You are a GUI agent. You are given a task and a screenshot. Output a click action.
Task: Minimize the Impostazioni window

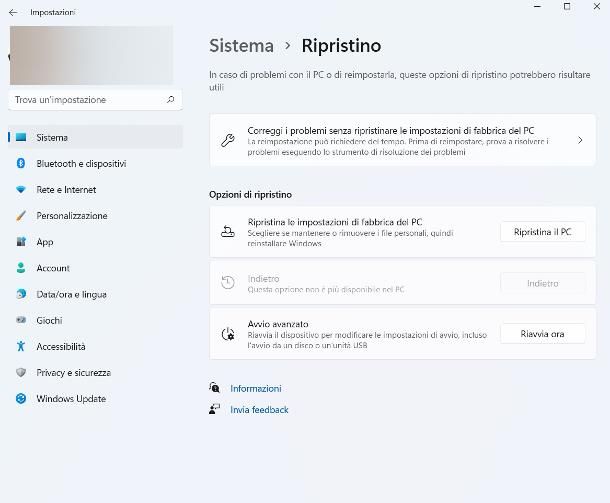pos(538,7)
